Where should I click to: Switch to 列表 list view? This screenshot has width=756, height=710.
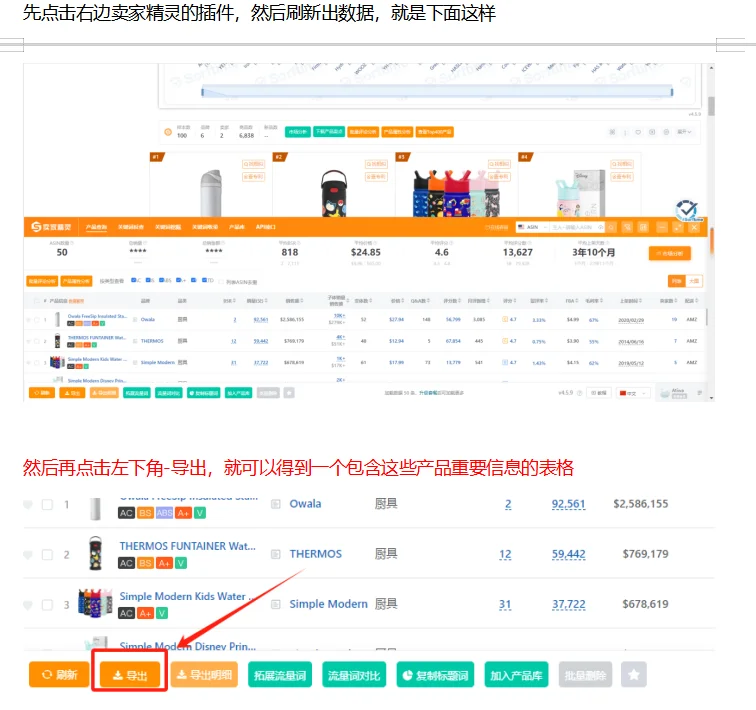pyautogui.click(x=676, y=281)
